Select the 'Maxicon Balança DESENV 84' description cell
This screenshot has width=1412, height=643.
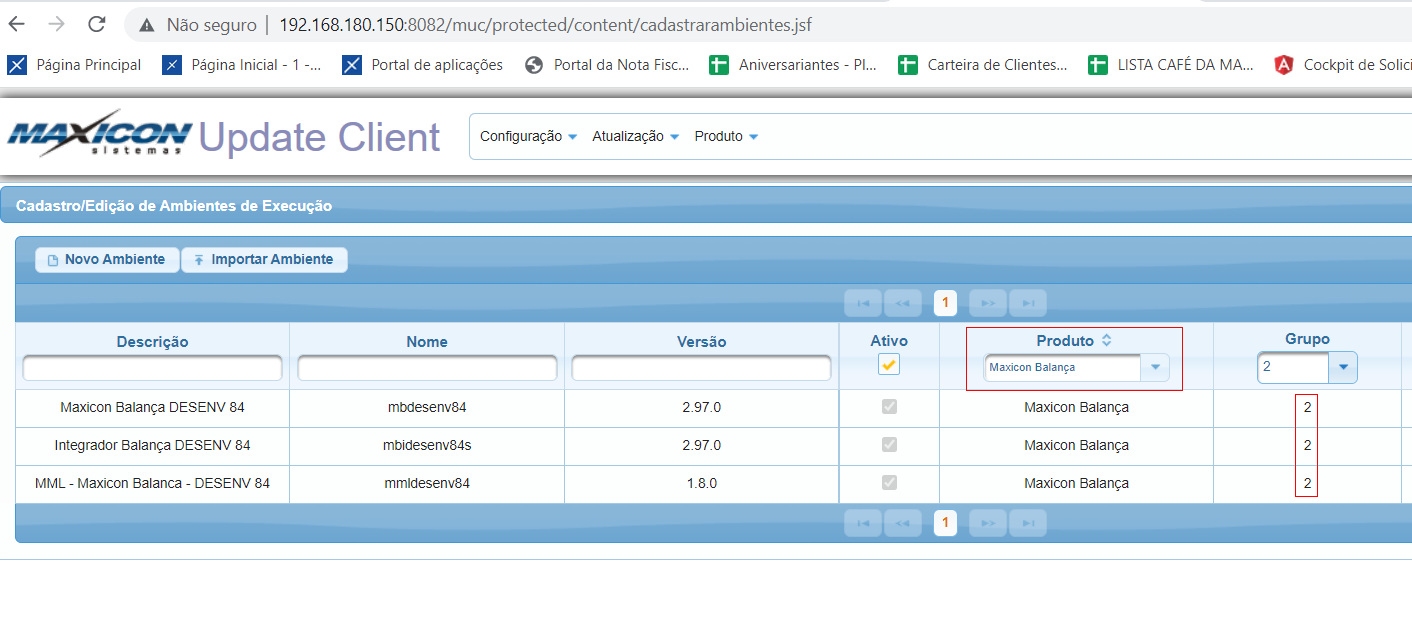click(152, 407)
